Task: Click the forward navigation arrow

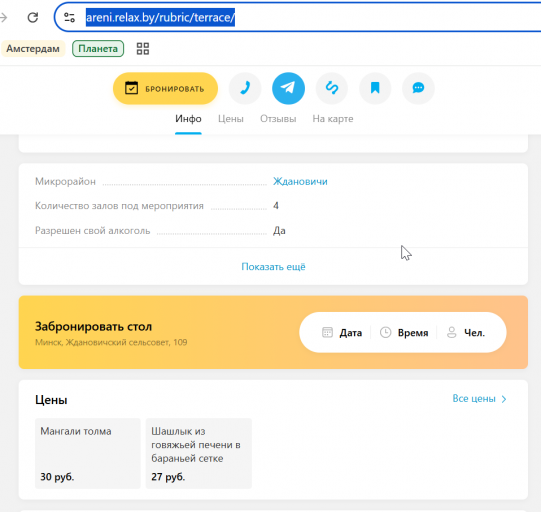Action: pyautogui.click(x=3, y=17)
